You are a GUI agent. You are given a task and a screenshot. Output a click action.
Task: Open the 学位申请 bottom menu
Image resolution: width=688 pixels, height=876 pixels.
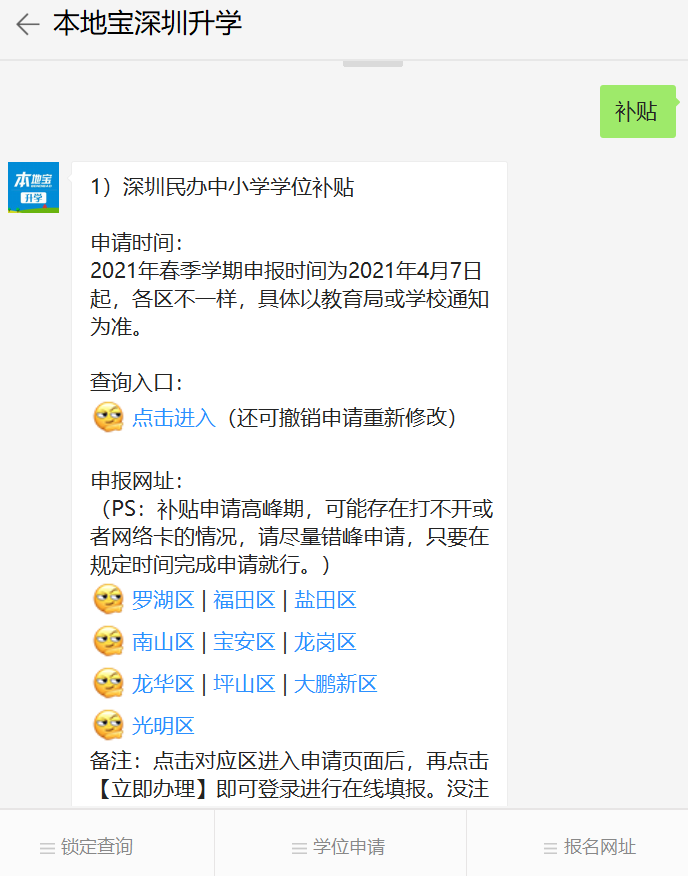[340, 843]
